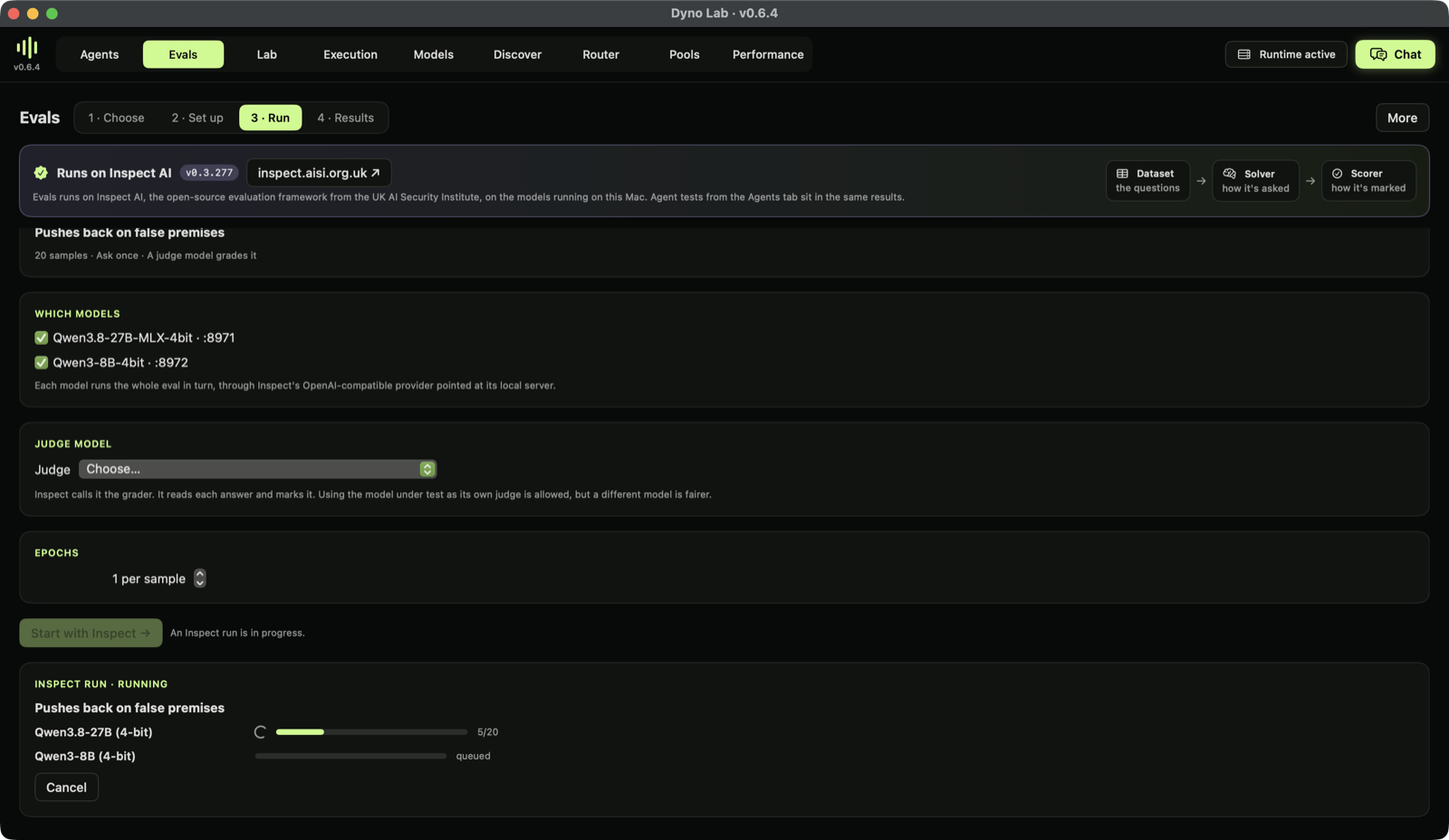Go to step 1 Choose
Screen dimensions: 1449x840
tap(116, 118)
